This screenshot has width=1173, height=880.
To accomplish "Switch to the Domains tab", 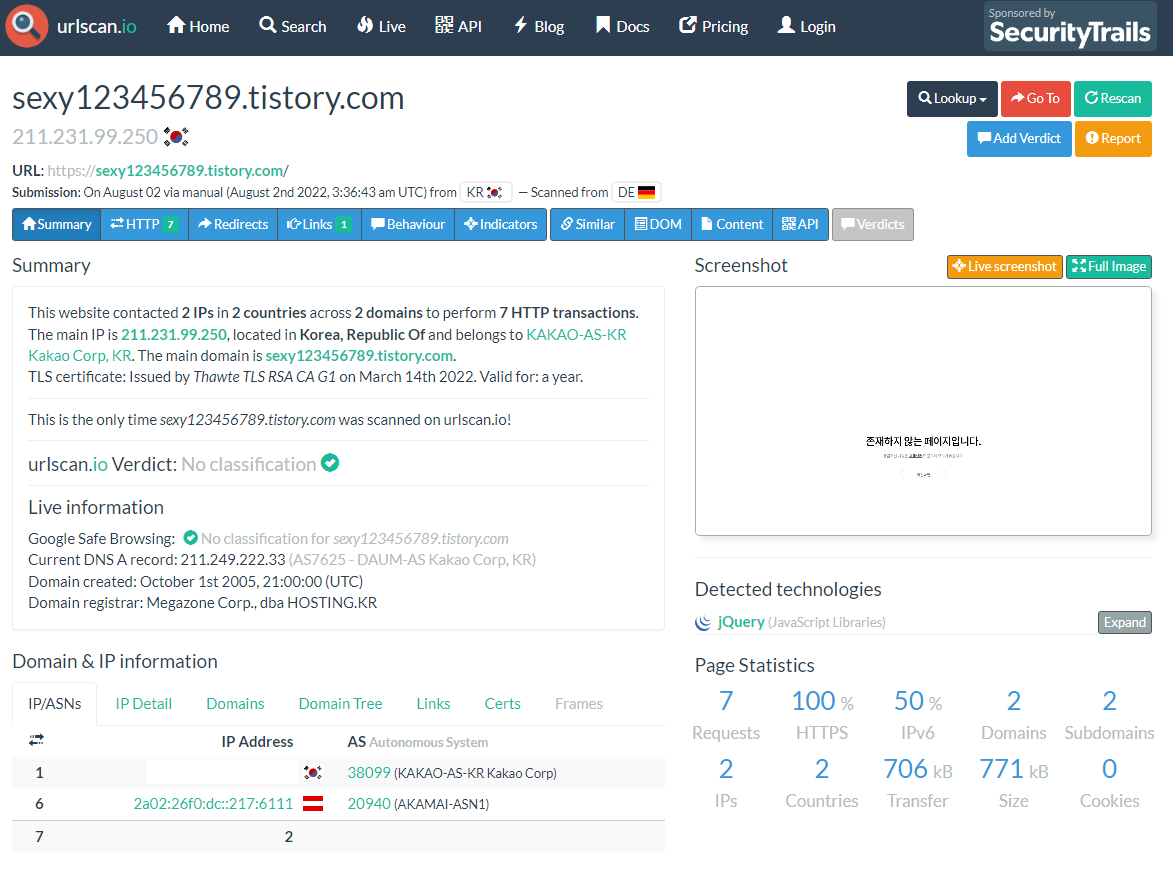I will pos(235,703).
